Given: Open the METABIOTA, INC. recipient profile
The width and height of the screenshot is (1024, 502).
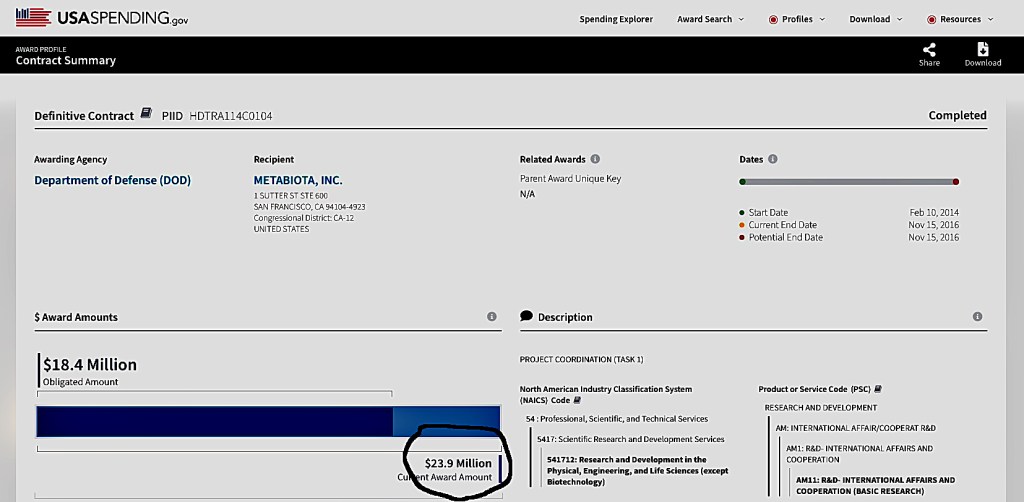Looking at the screenshot, I should pyautogui.click(x=298, y=181).
